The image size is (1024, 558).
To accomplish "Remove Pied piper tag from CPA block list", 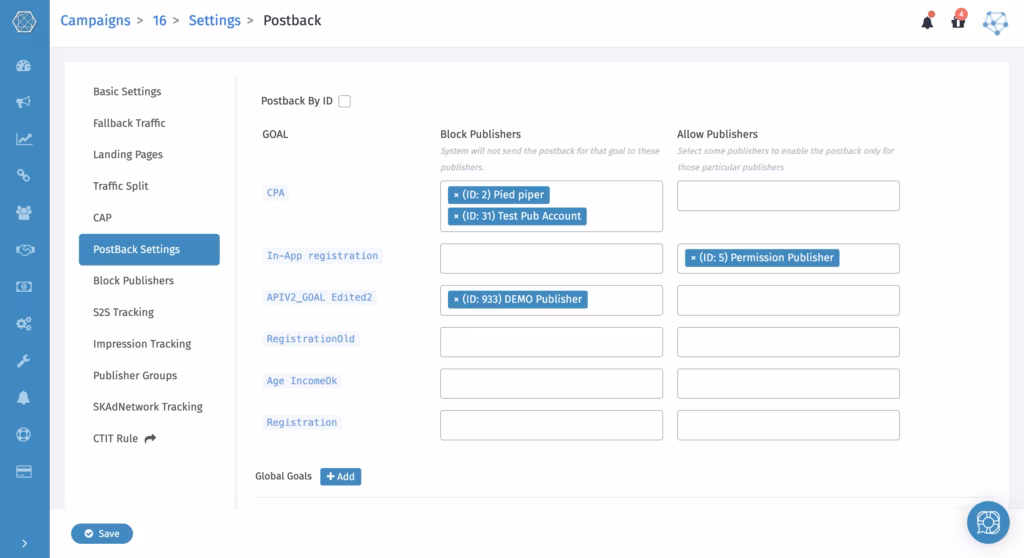I will tap(456, 195).
